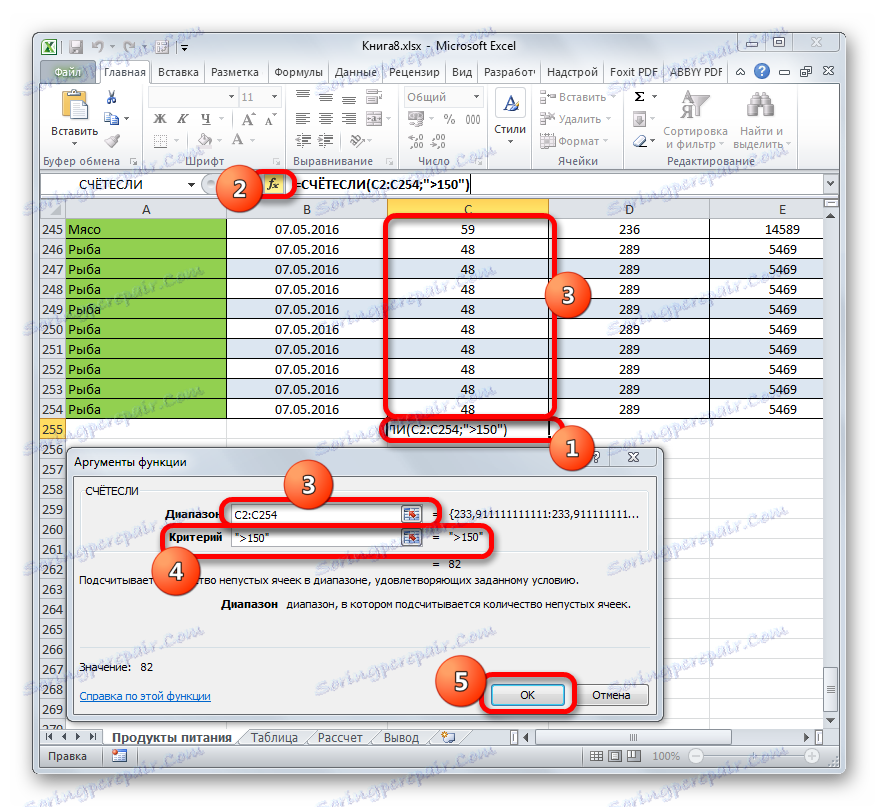Collapse dialog via Диапазон range selector icon
Image resolution: width=879 pixels, height=807 pixels.
click(x=411, y=514)
